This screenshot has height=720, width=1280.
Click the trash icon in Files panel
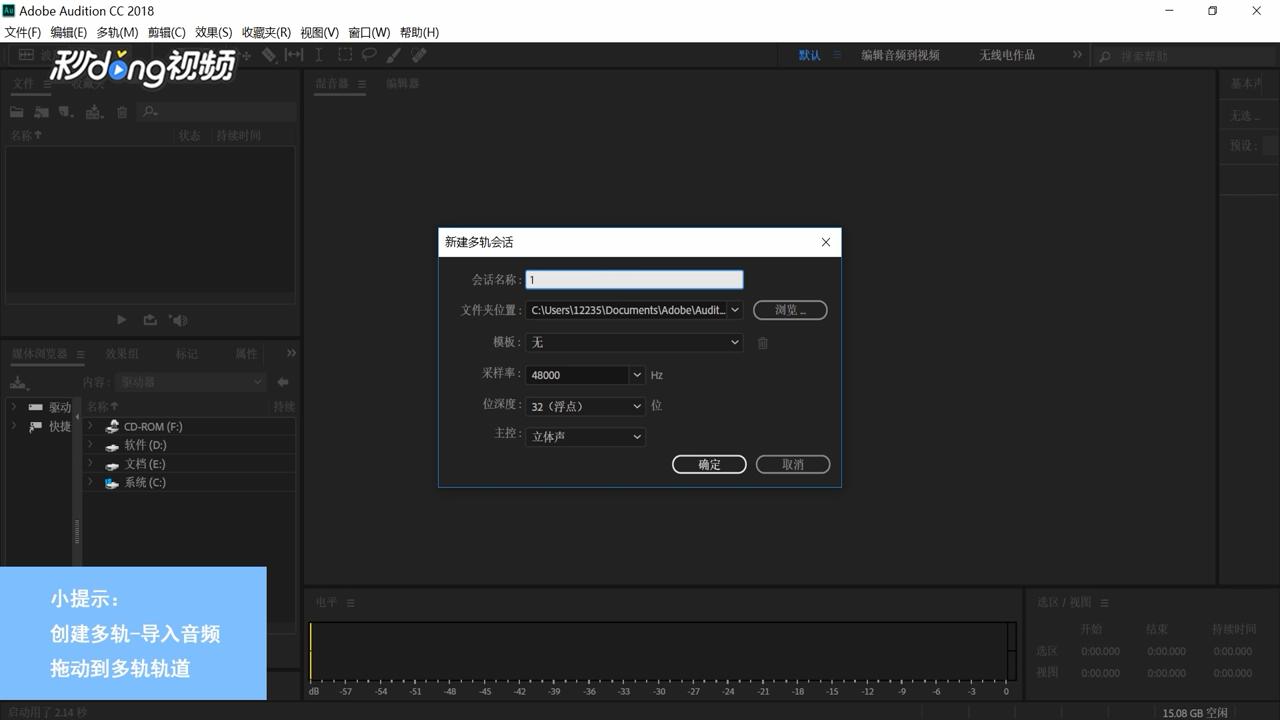[x=122, y=112]
